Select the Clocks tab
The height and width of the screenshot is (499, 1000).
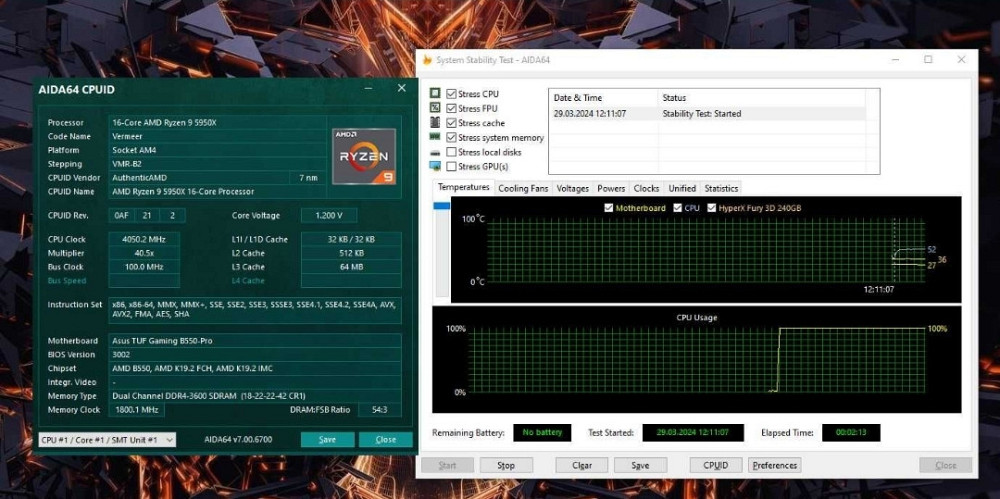click(x=646, y=188)
